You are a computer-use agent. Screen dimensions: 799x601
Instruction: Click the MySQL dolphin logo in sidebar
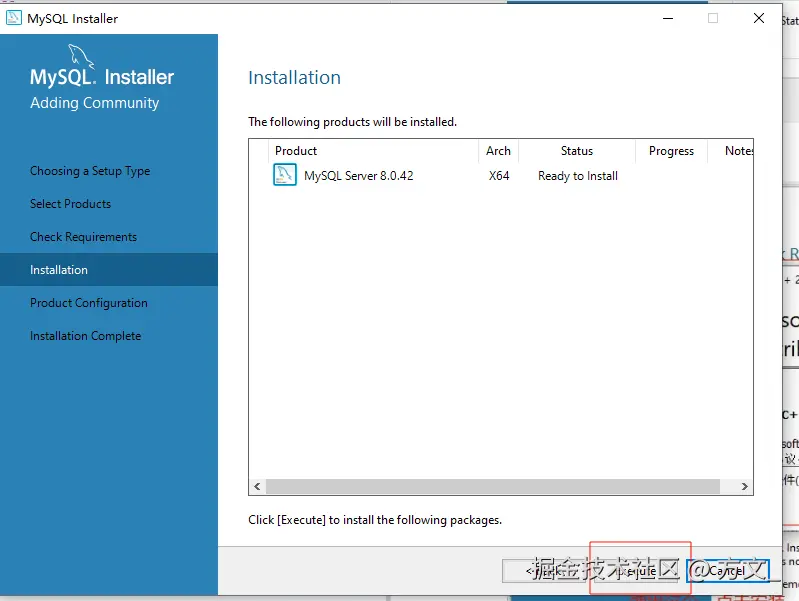[81, 56]
